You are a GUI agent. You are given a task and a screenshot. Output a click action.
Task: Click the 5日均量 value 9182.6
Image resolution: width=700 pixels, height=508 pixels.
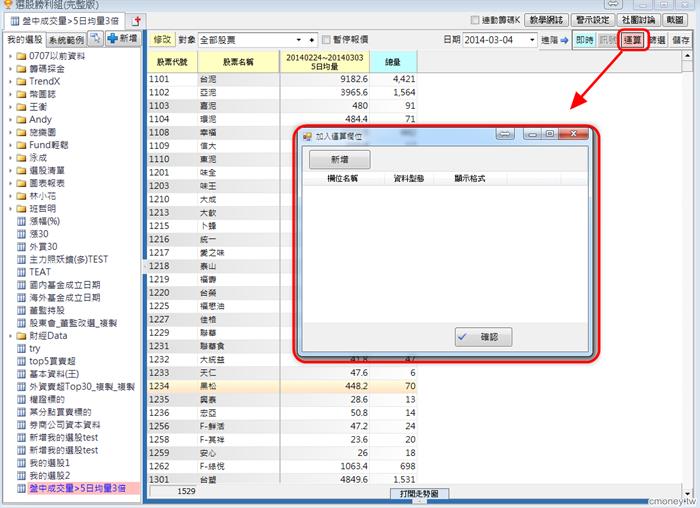coord(354,79)
